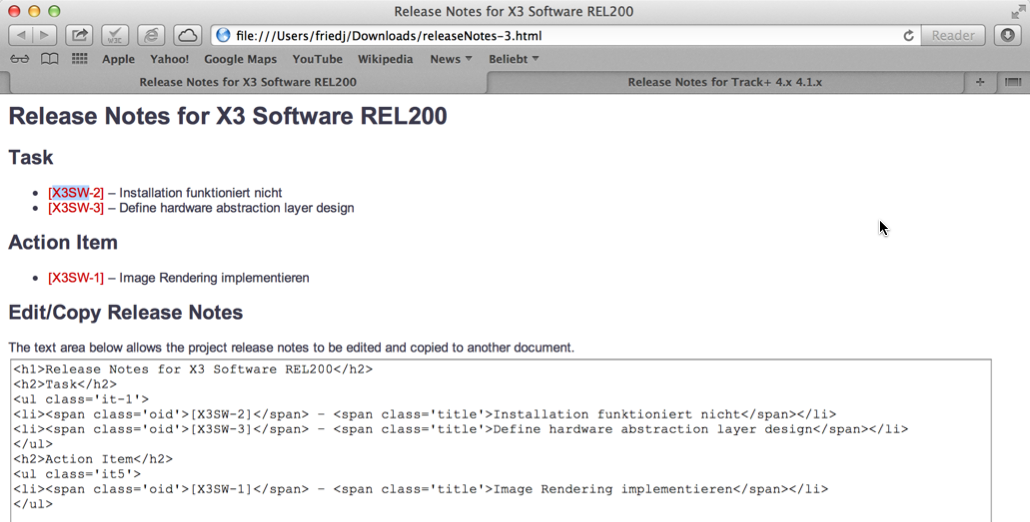1030x522 pixels.
Task: Click 'Installation funktioniert nicht' text
Action: (200, 193)
